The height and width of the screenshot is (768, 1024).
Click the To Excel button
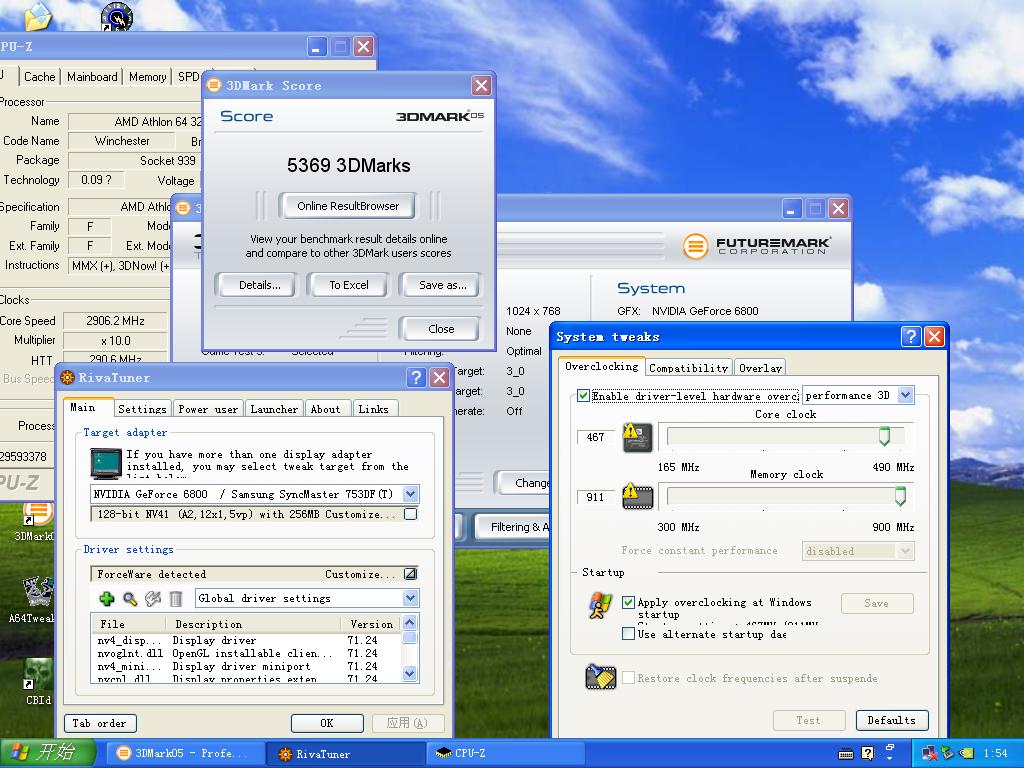click(x=348, y=285)
